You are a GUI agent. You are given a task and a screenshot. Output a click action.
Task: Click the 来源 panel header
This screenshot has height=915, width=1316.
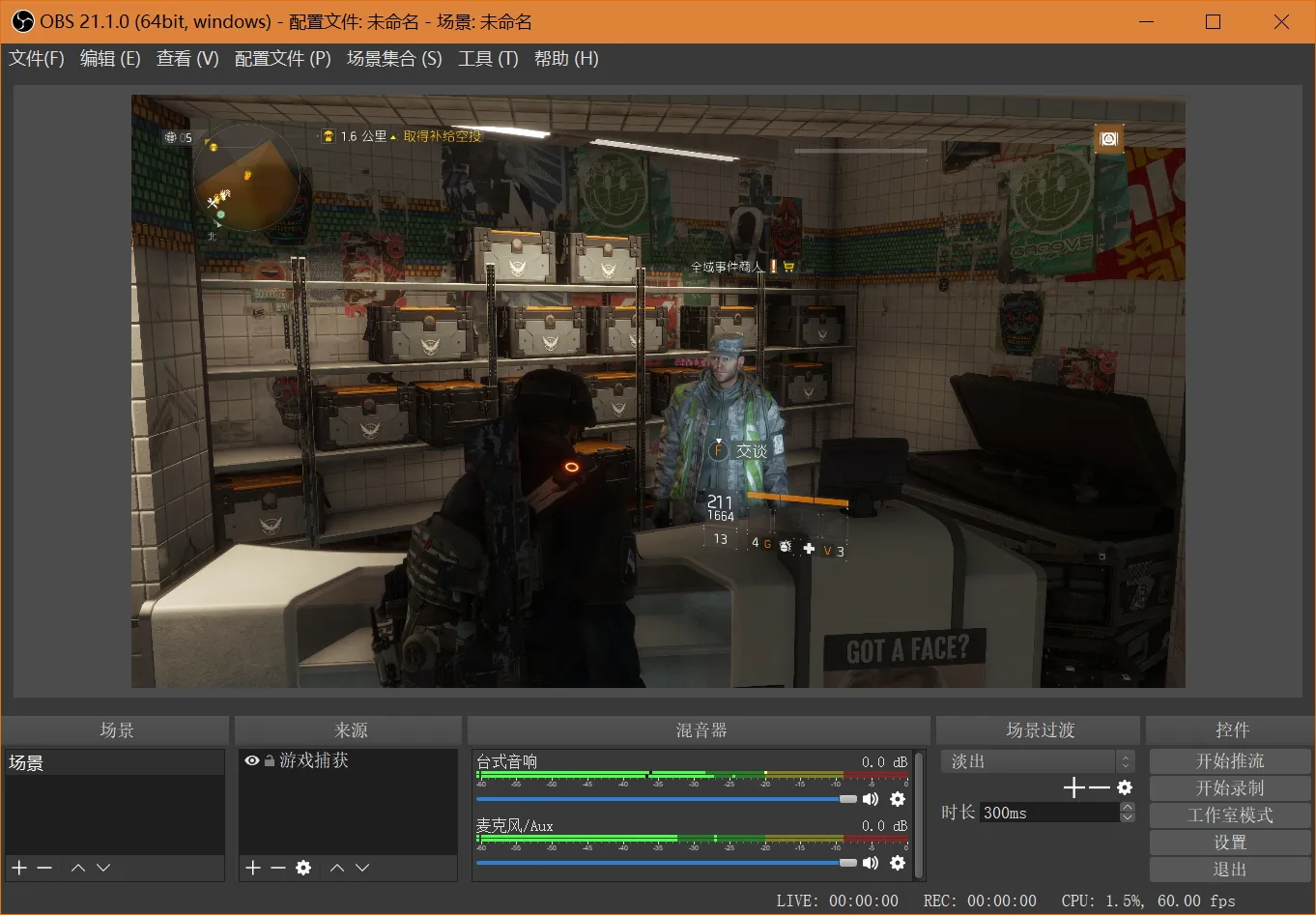[x=349, y=730]
